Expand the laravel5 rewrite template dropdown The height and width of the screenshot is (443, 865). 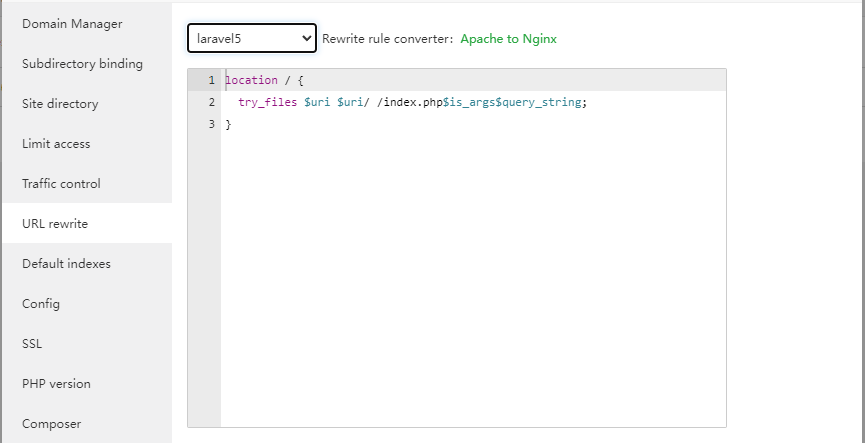tap(252, 39)
